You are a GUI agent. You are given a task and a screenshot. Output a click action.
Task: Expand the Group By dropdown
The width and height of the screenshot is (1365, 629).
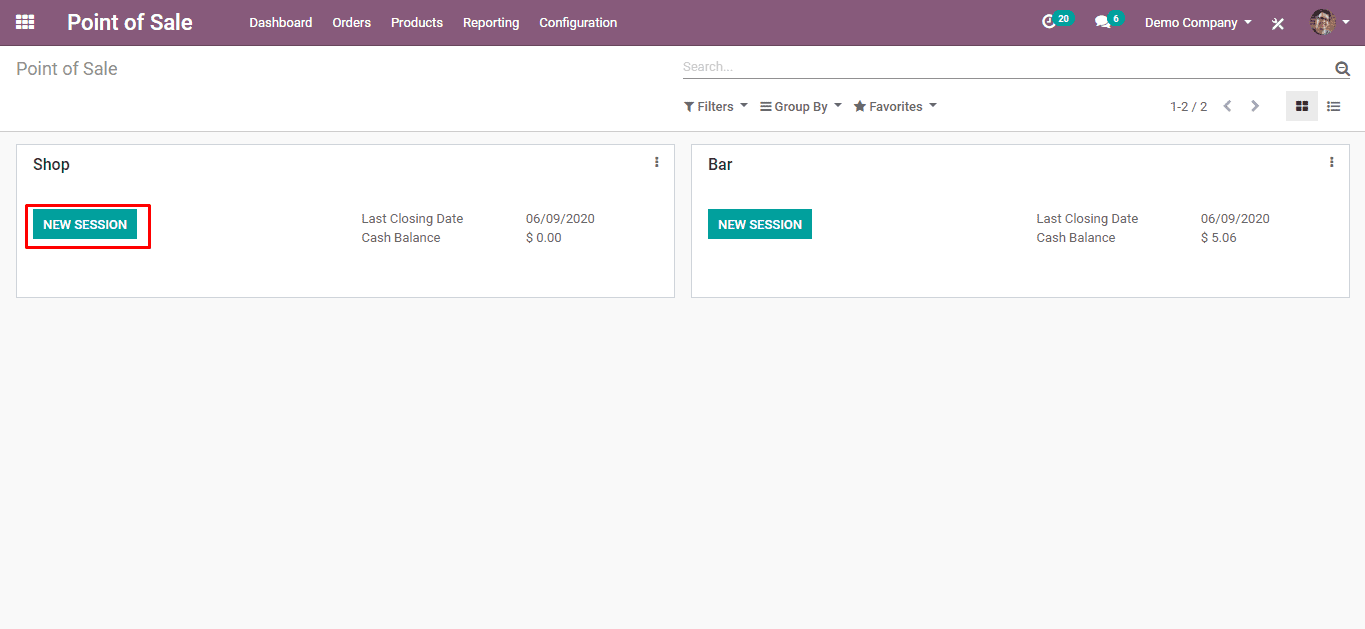[801, 107]
